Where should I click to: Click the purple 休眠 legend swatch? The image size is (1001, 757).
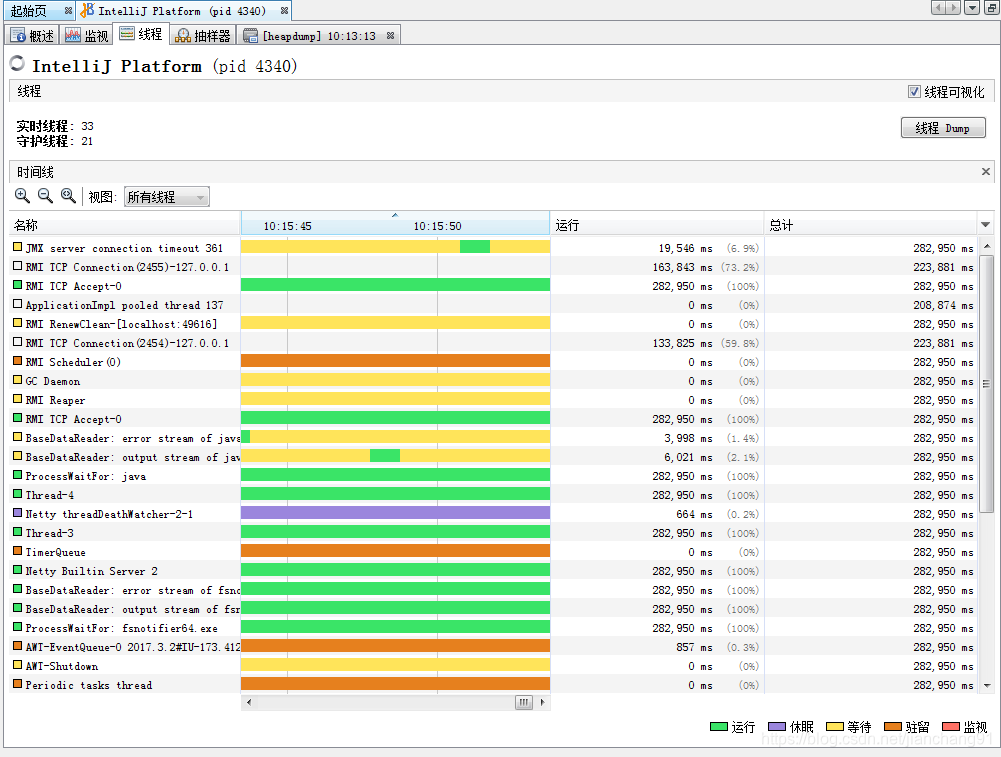(777, 726)
